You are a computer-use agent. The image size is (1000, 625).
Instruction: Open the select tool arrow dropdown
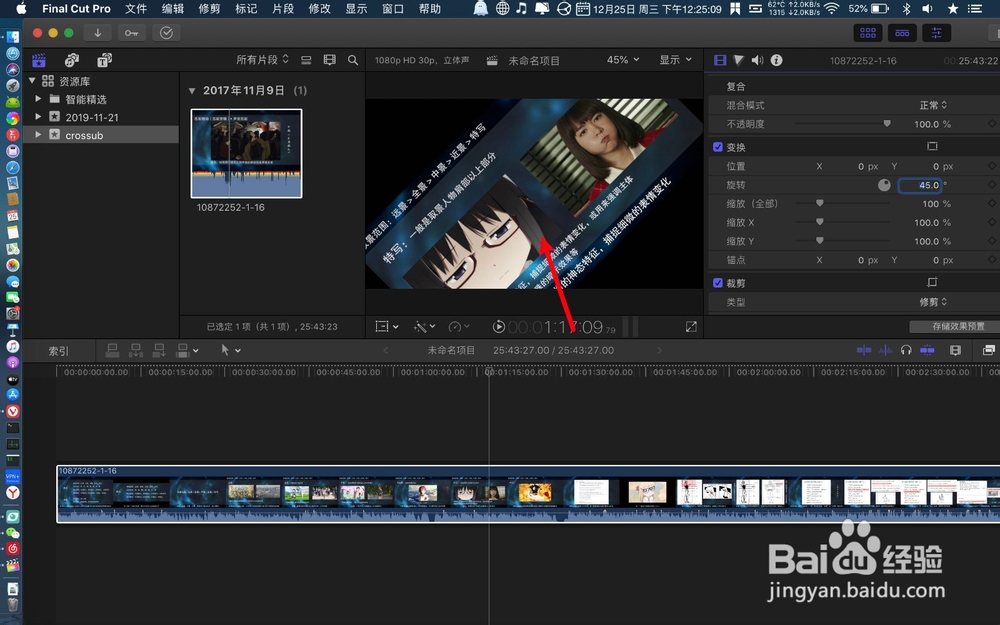point(230,350)
